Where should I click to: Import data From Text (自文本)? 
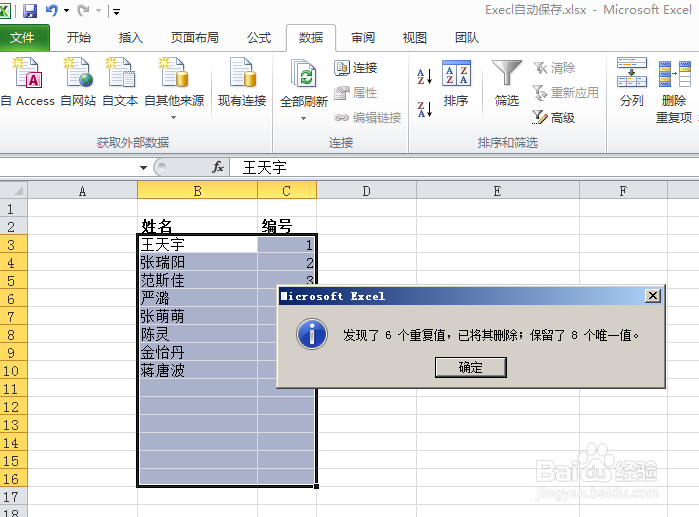click(120, 82)
